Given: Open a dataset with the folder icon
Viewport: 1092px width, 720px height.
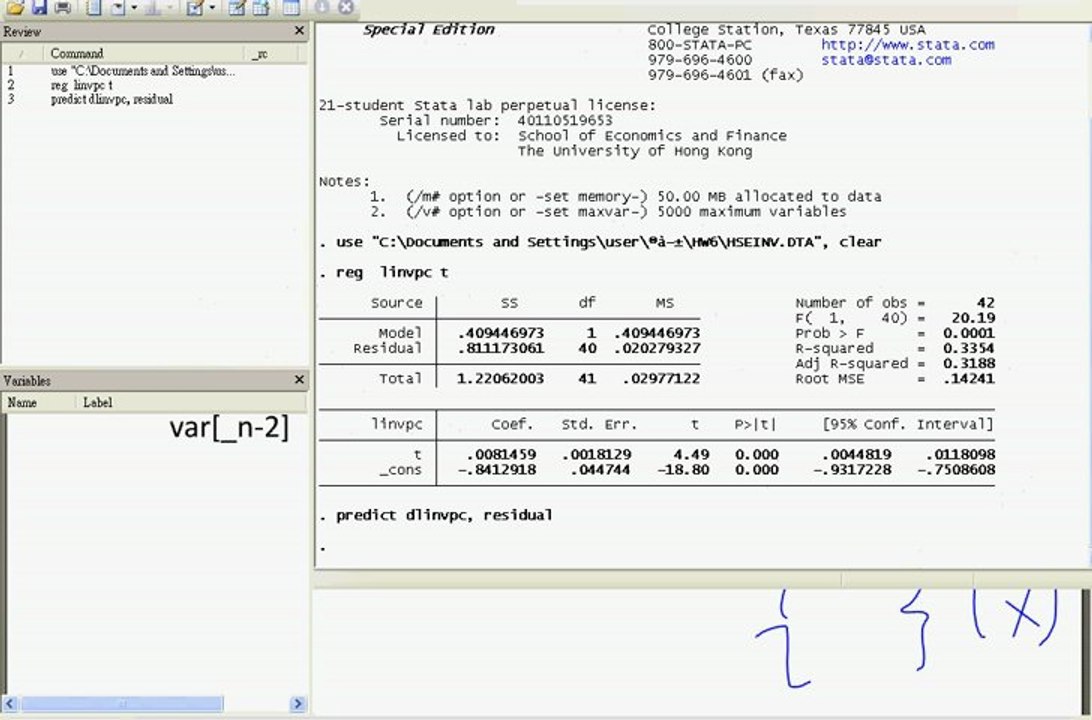Looking at the screenshot, I should 15,7.
